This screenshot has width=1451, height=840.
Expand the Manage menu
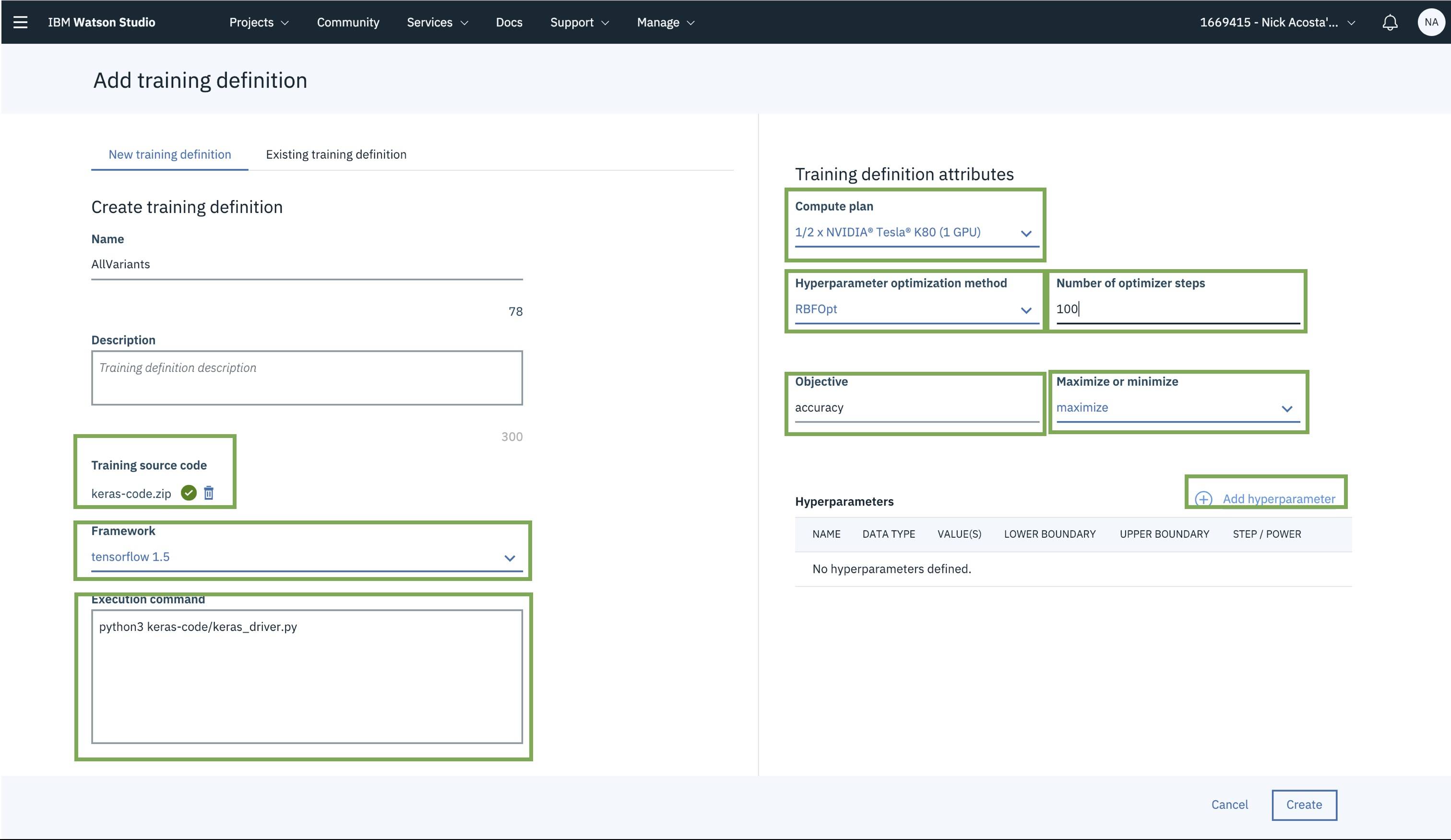pos(666,23)
